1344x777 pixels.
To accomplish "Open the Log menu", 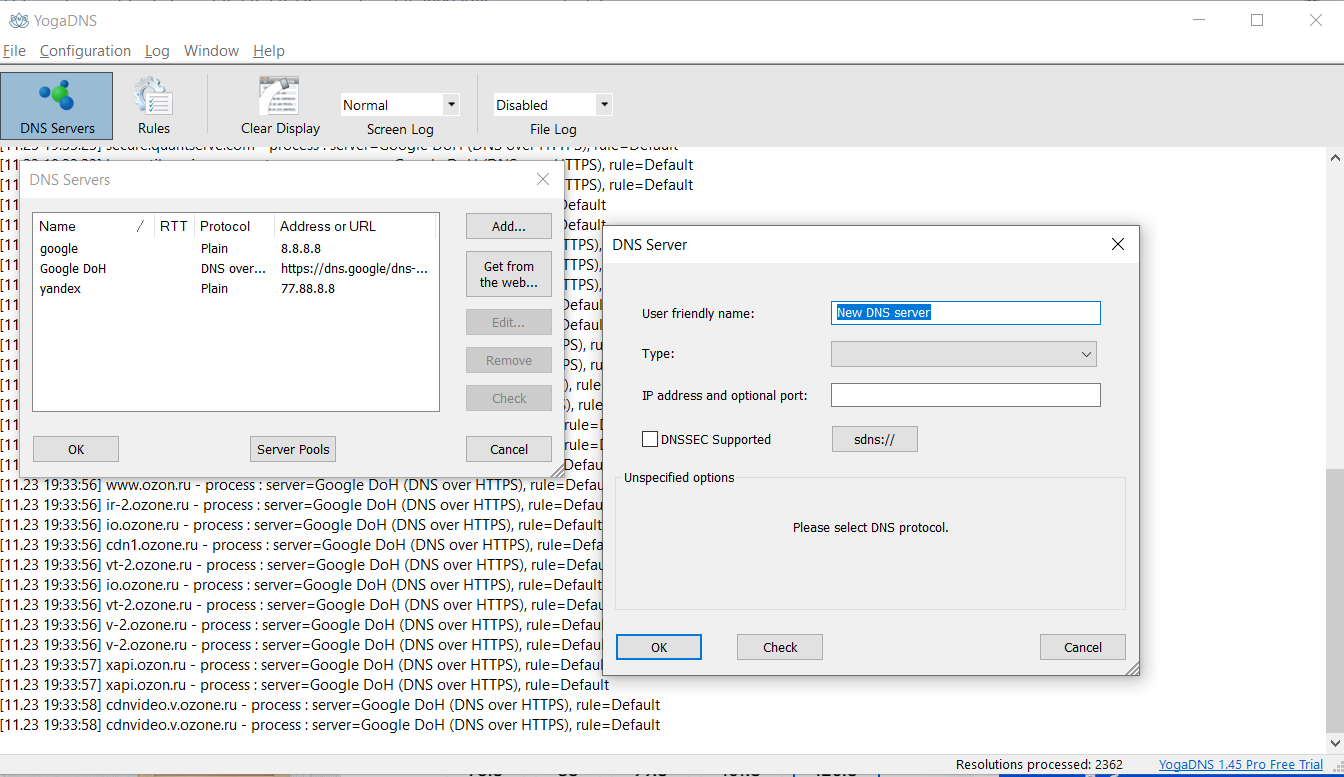I will click(x=157, y=51).
